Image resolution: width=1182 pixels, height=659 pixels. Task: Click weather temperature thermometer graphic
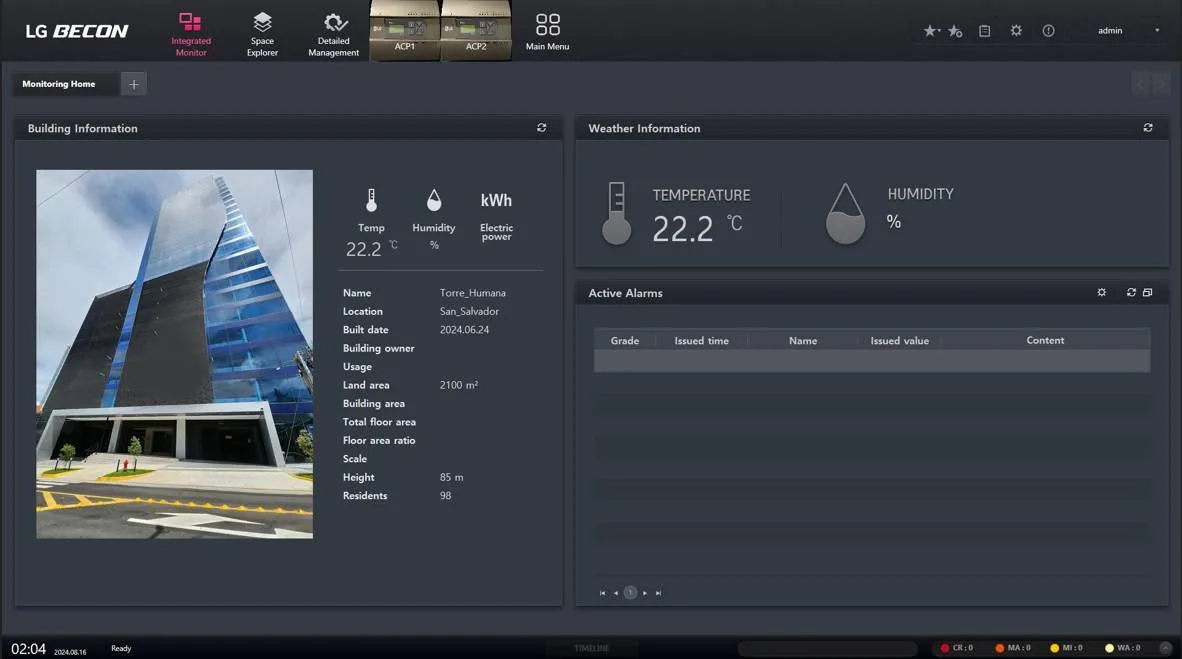tap(617, 213)
